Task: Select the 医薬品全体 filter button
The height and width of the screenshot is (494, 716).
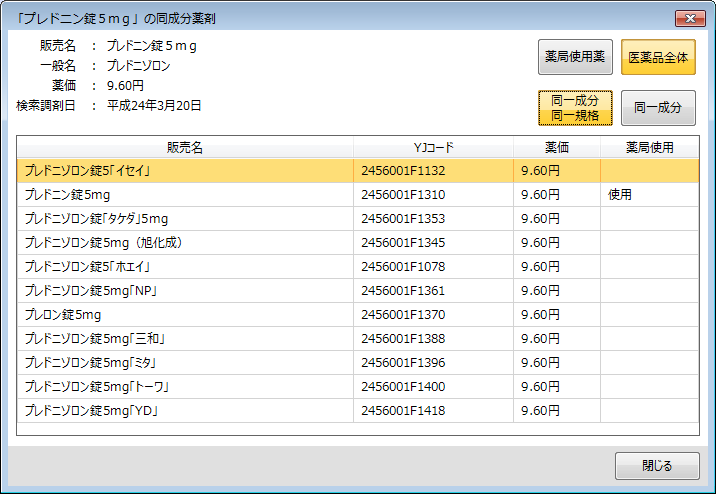Action: pos(658,57)
